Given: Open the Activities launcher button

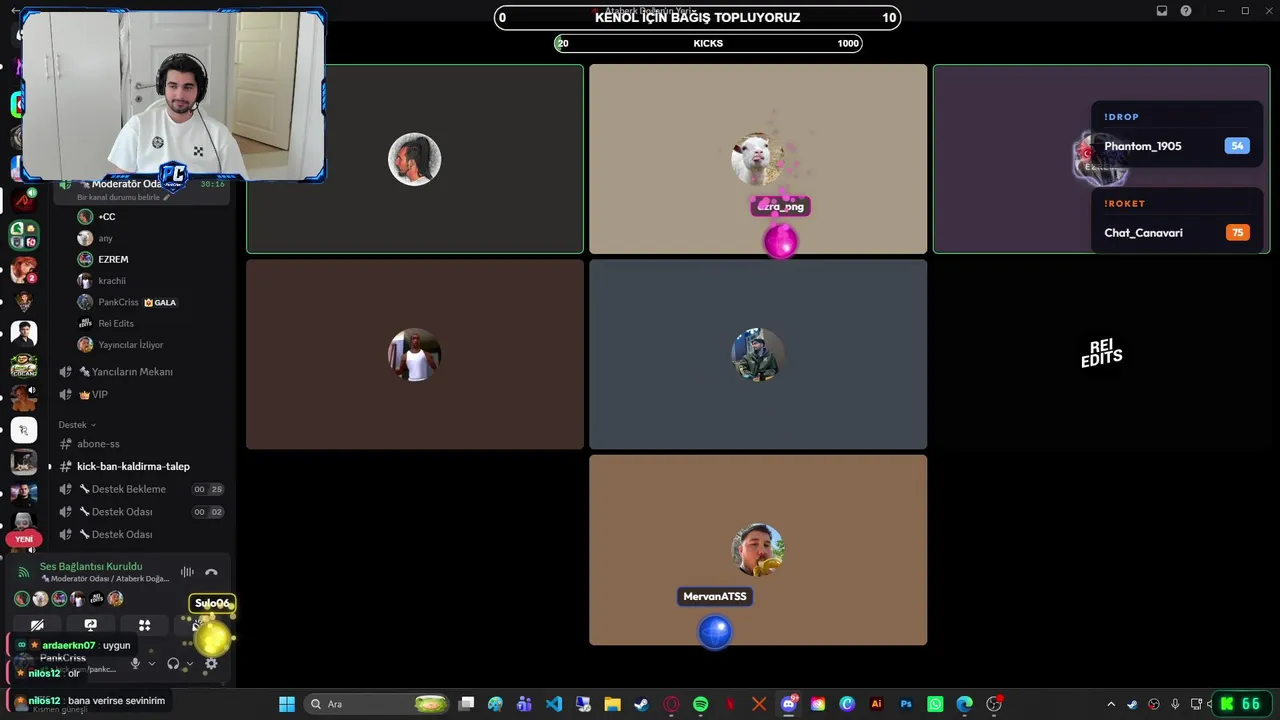Looking at the screenshot, I should (x=144, y=625).
